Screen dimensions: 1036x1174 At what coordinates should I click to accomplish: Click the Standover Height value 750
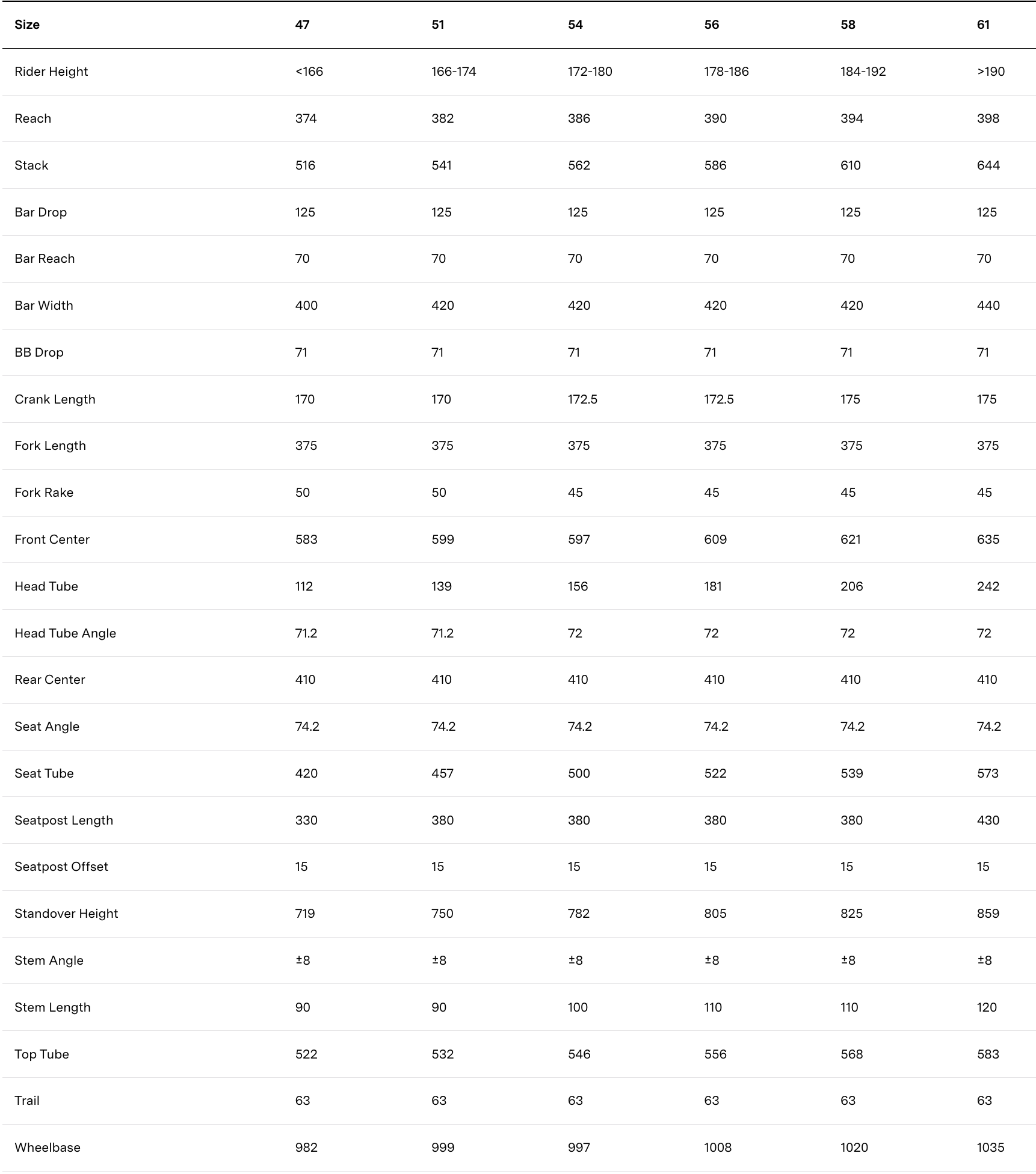442,914
